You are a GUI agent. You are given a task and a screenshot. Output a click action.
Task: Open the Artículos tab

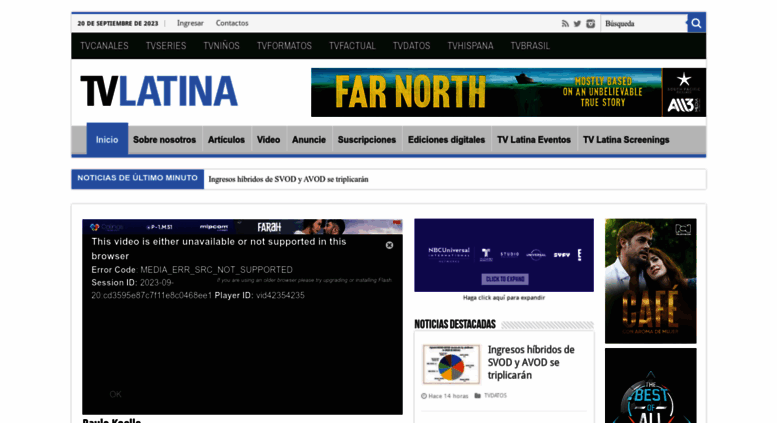[226, 140]
